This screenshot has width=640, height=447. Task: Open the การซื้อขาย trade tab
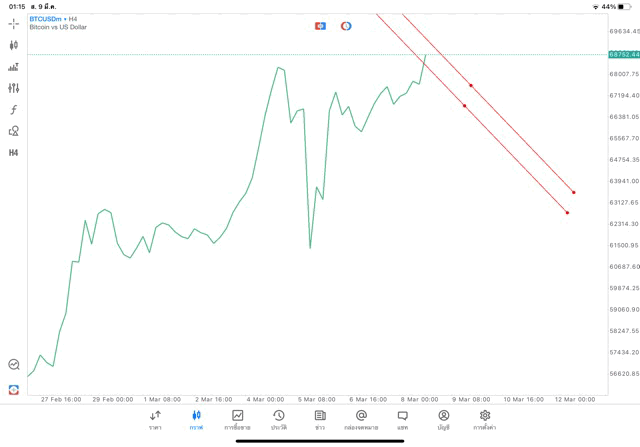click(237, 420)
